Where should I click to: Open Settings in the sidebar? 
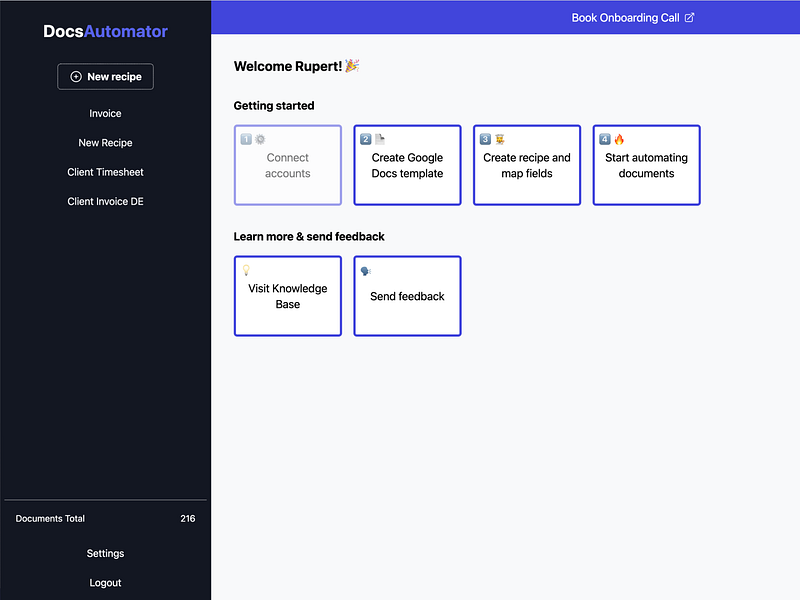[x=105, y=554]
